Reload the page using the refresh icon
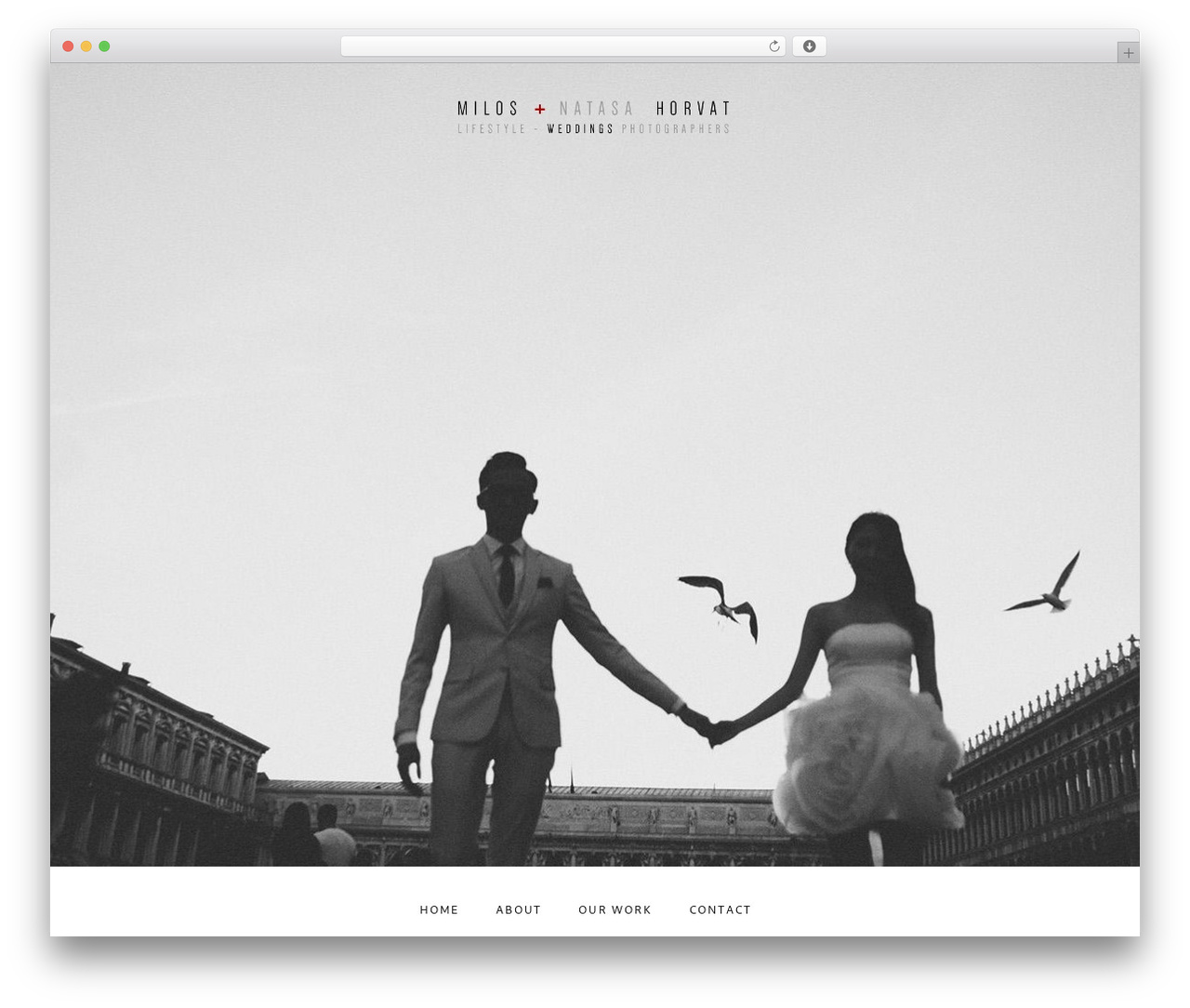This screenshot has height=1008, width=1190. [x=773, y=46]
